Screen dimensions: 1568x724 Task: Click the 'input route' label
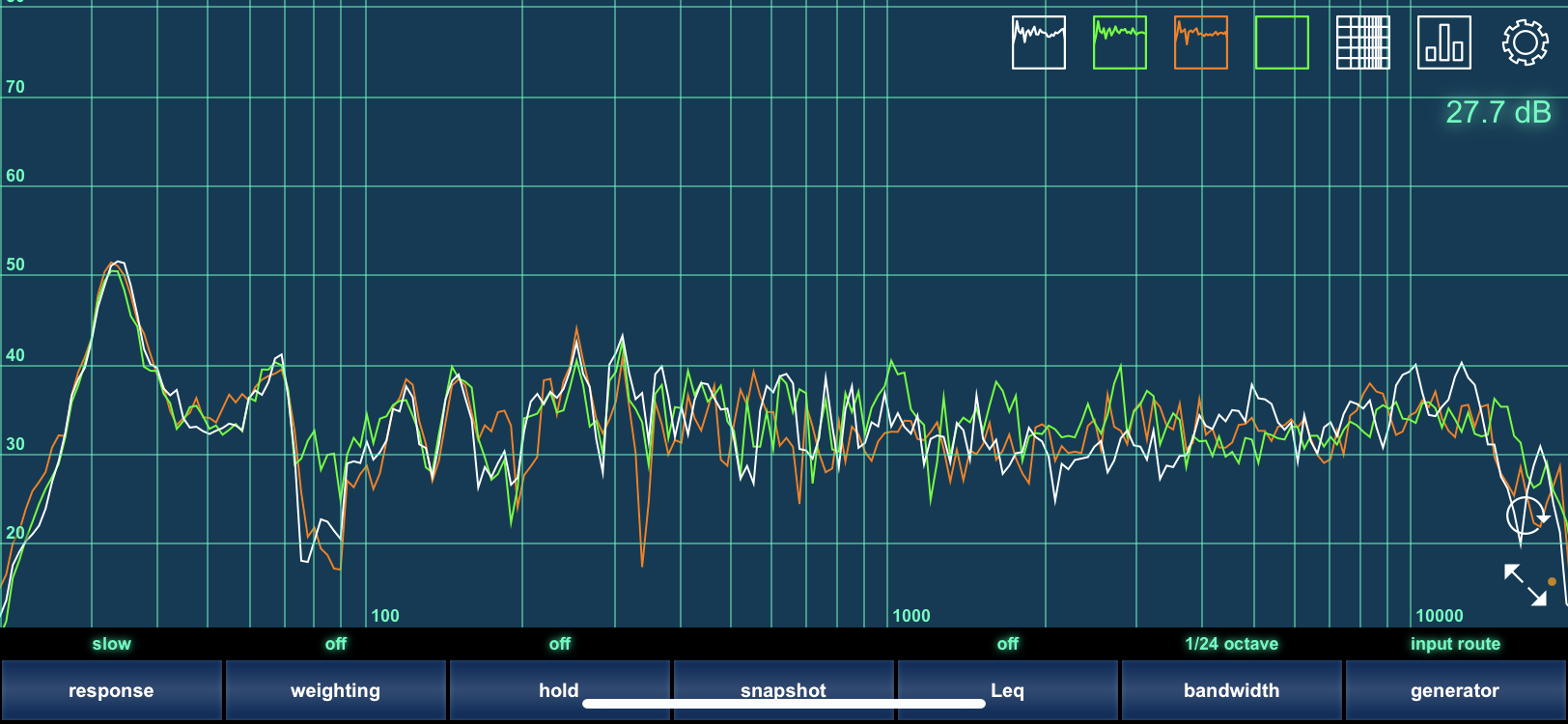(1454, 644)
